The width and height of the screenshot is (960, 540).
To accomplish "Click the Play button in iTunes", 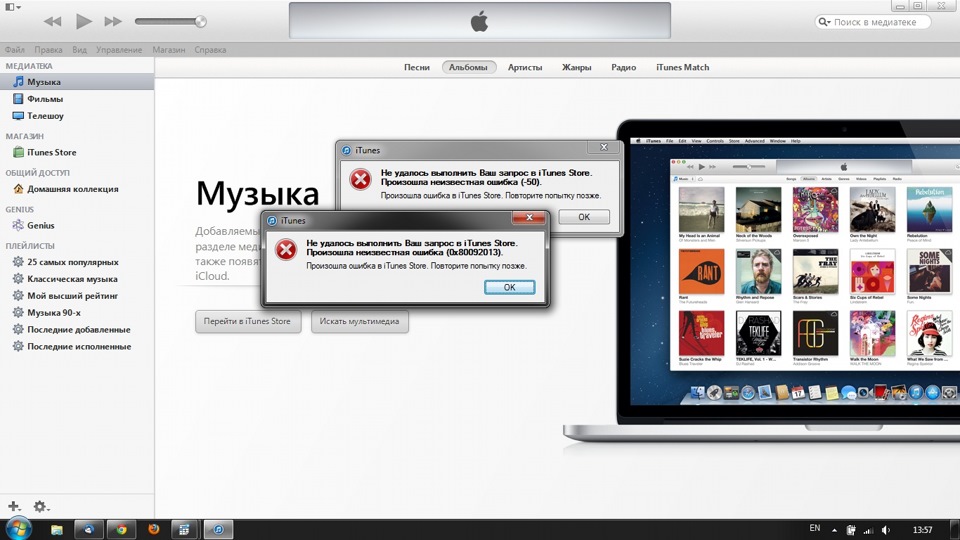I will click(x=83, y=21).
